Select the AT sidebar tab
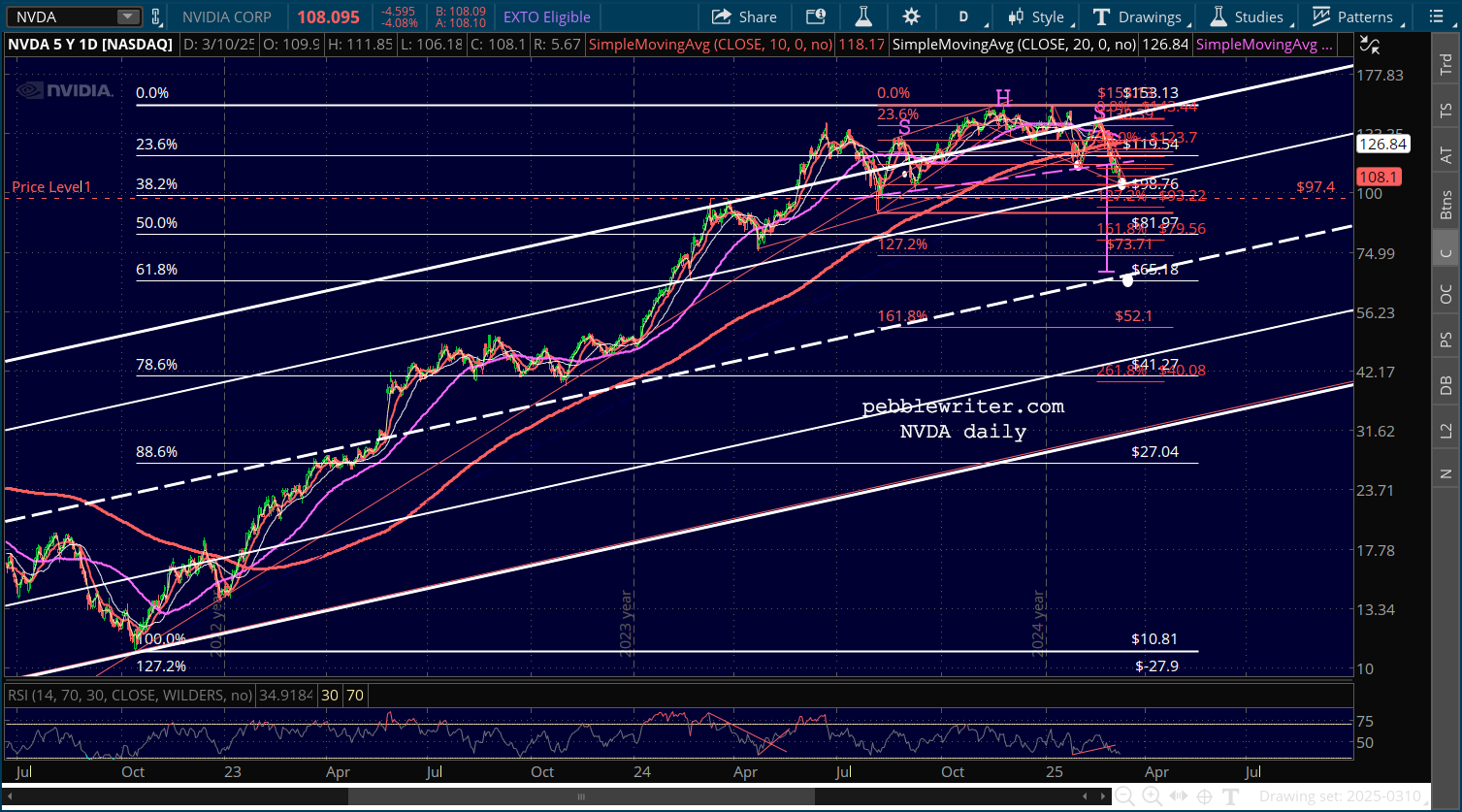 [1446, 155]
